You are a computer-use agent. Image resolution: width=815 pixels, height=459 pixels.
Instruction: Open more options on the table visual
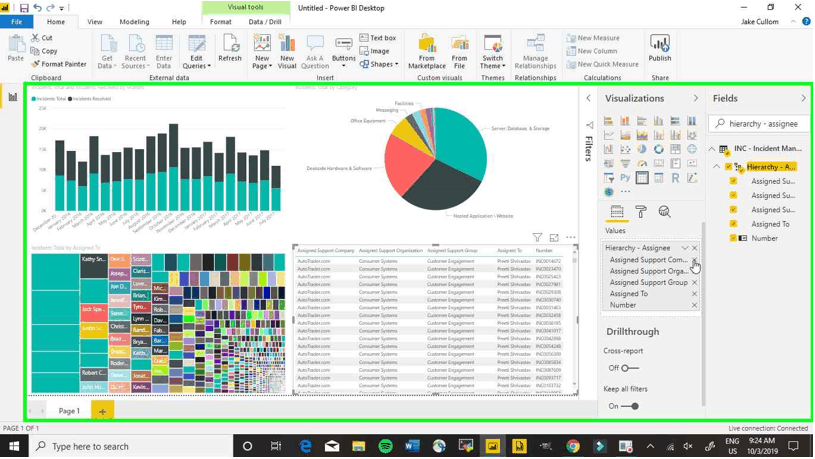(x=571, y=238)
